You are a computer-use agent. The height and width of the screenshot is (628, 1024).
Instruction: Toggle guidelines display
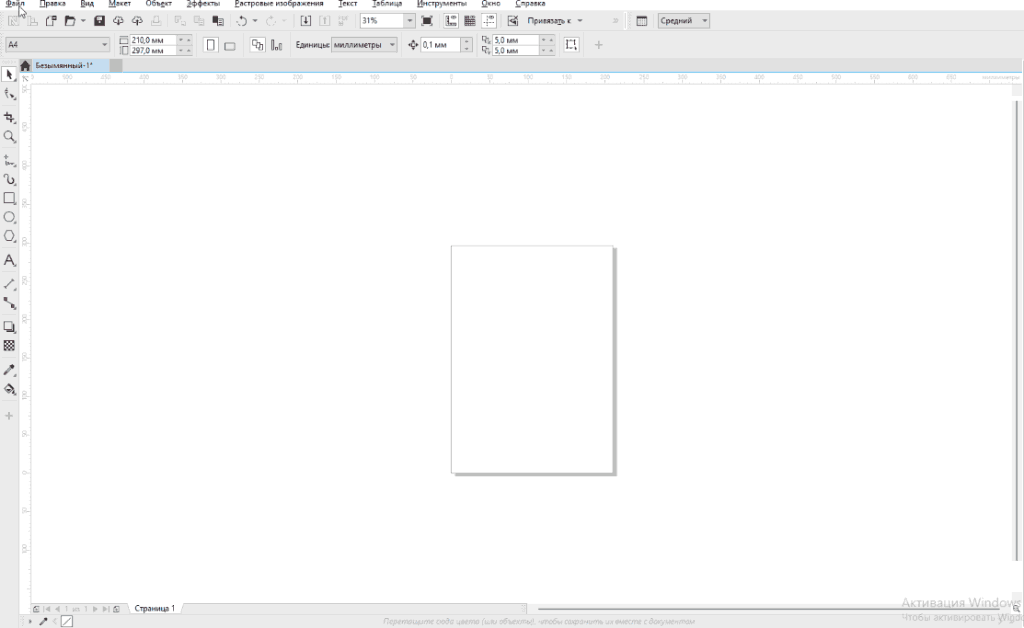(488, 21)
